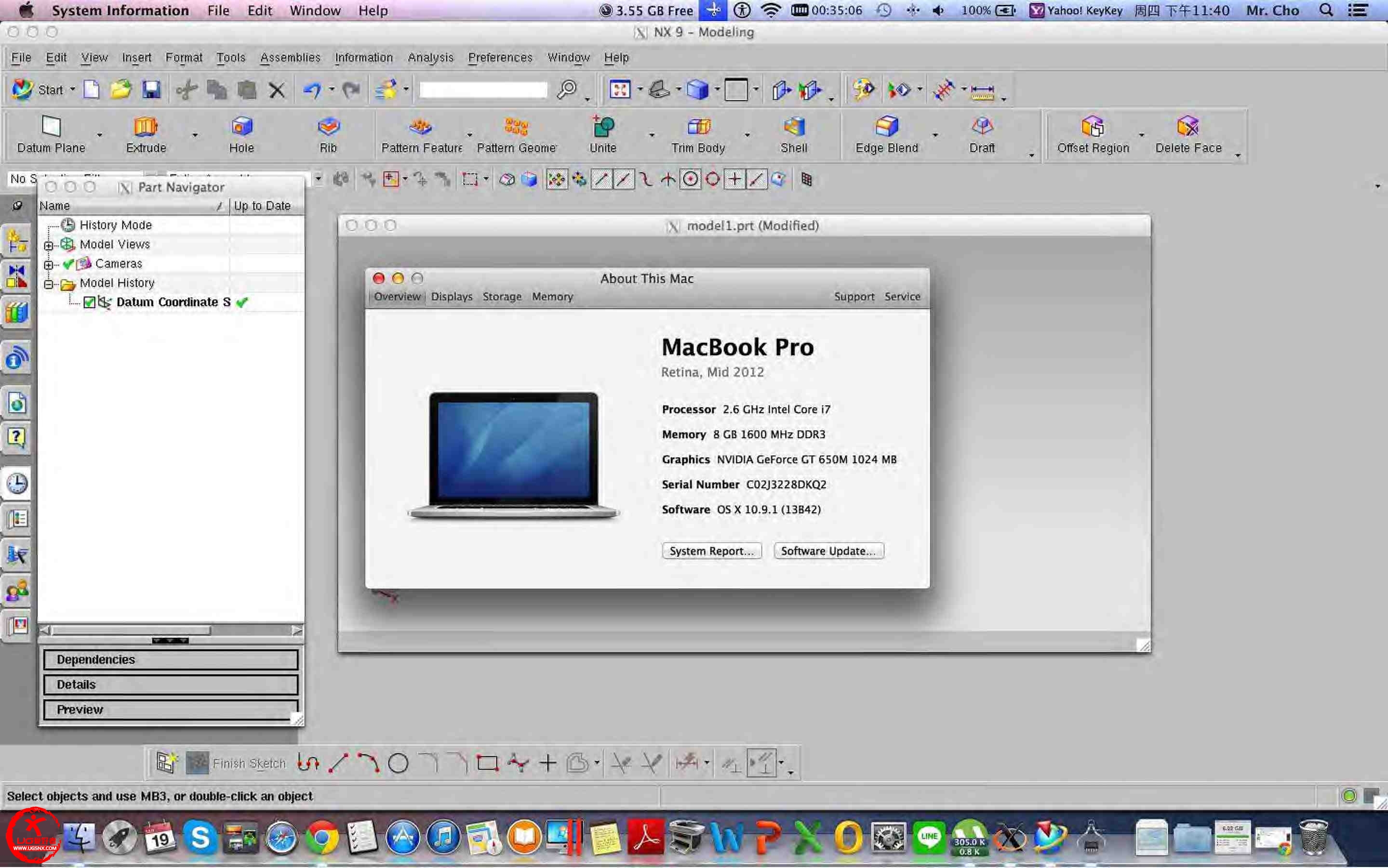Open Spotlight search in menu bar

click(x=1325, y=10)
